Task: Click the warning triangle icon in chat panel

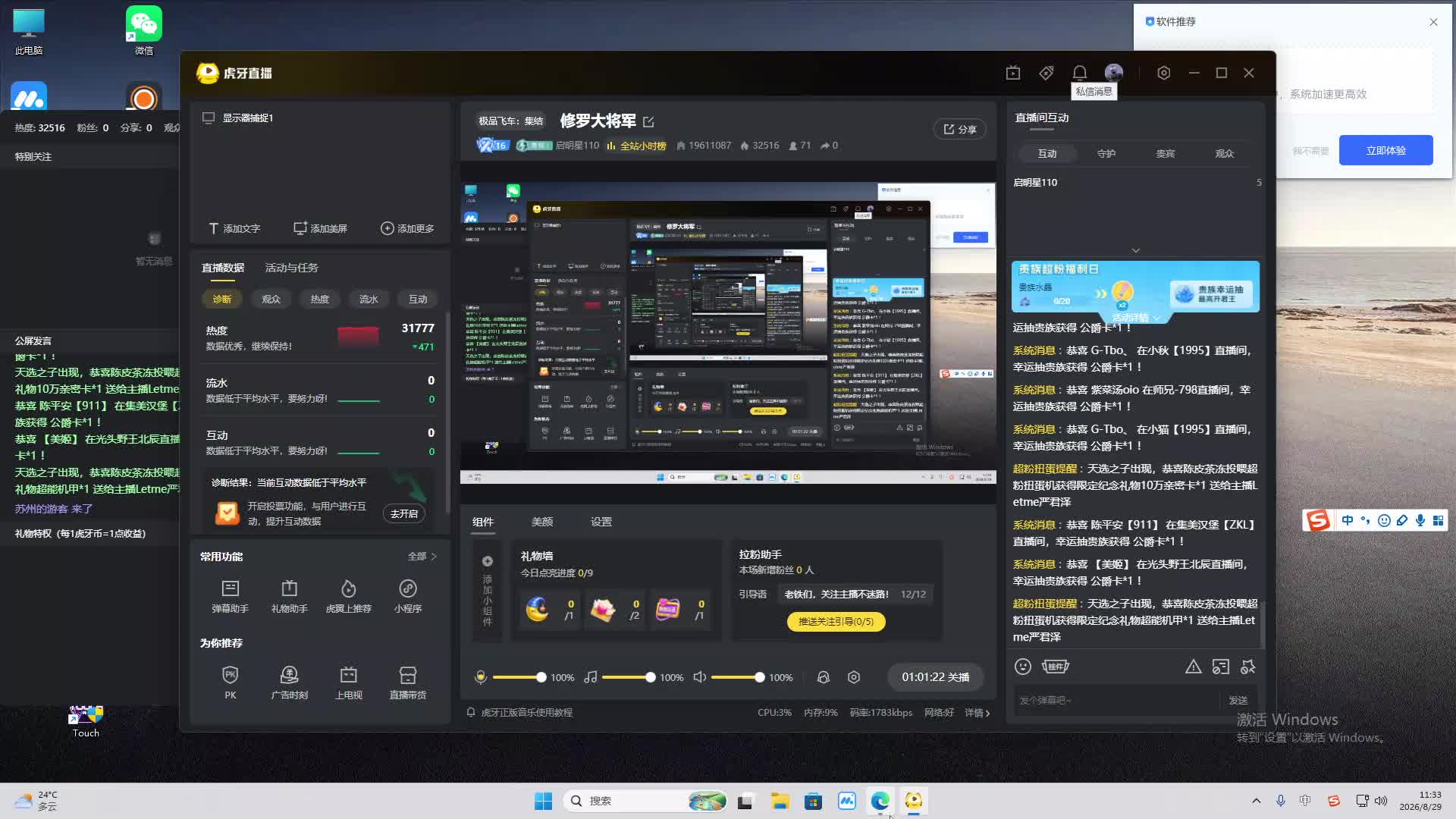Action: 1193,667
